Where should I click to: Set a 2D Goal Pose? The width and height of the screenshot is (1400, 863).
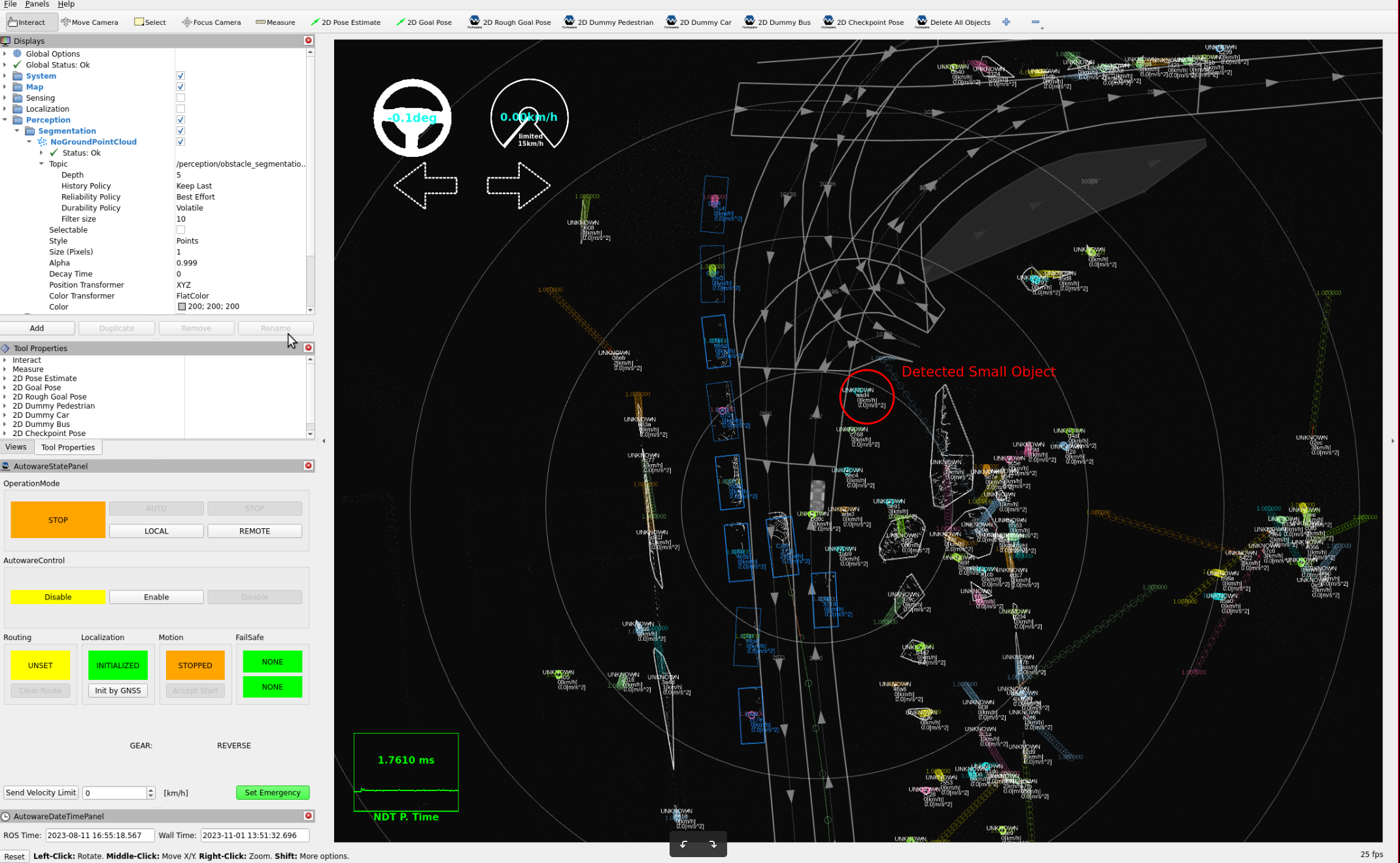click(424, 22)
